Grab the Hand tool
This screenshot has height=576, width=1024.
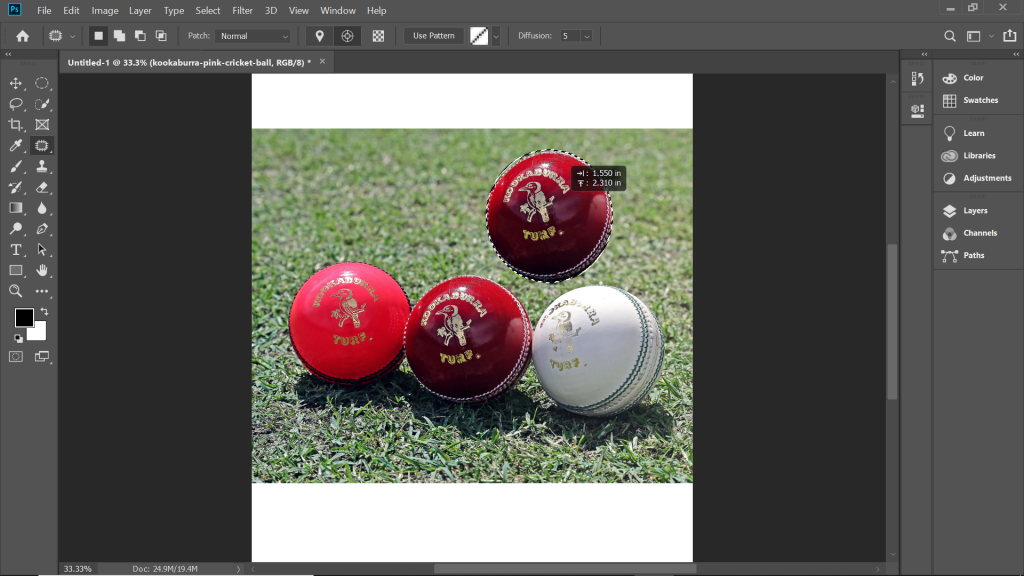tap(42, 269)
